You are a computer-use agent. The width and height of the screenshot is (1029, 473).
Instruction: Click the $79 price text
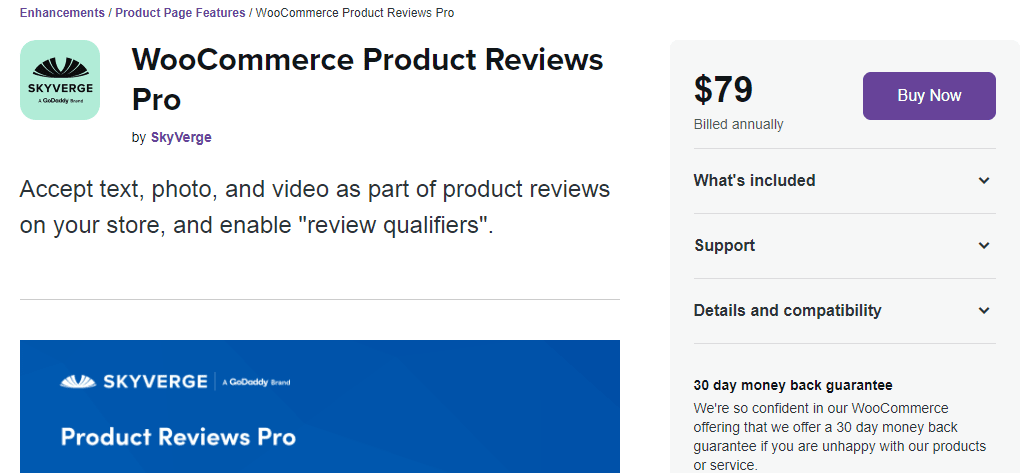click(x=723, y=90)
